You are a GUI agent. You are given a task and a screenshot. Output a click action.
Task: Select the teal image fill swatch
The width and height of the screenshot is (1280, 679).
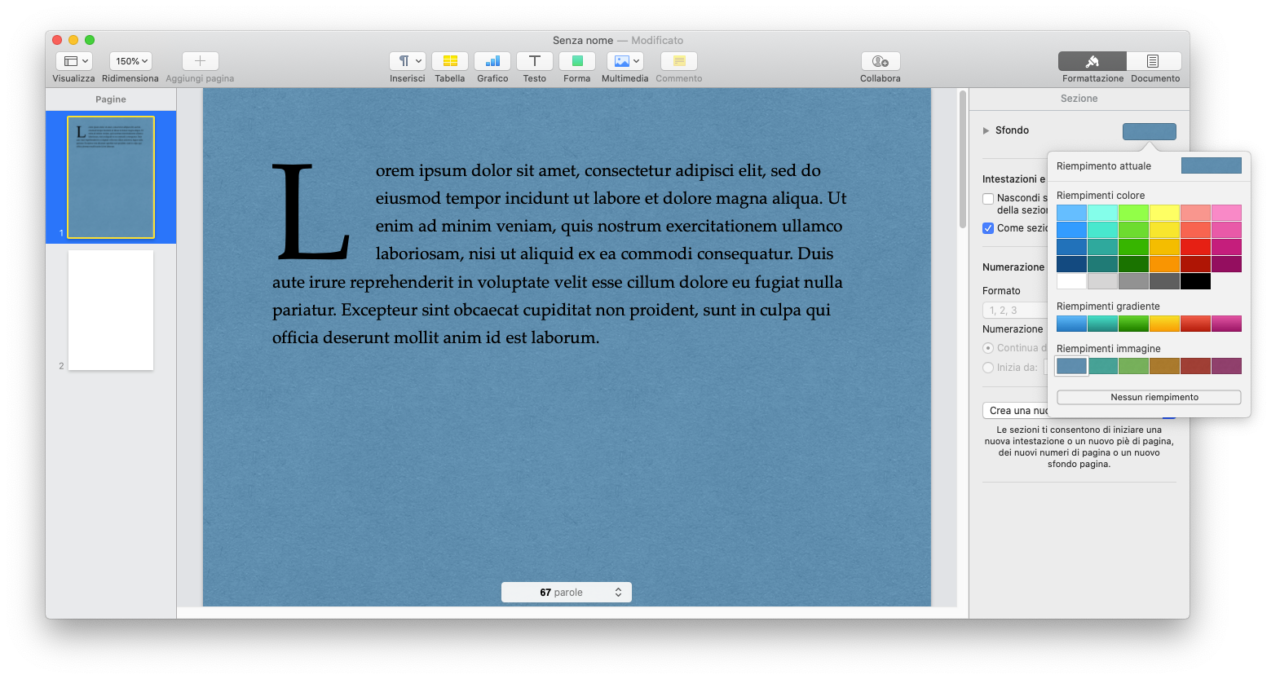[x=1103, y=366]
